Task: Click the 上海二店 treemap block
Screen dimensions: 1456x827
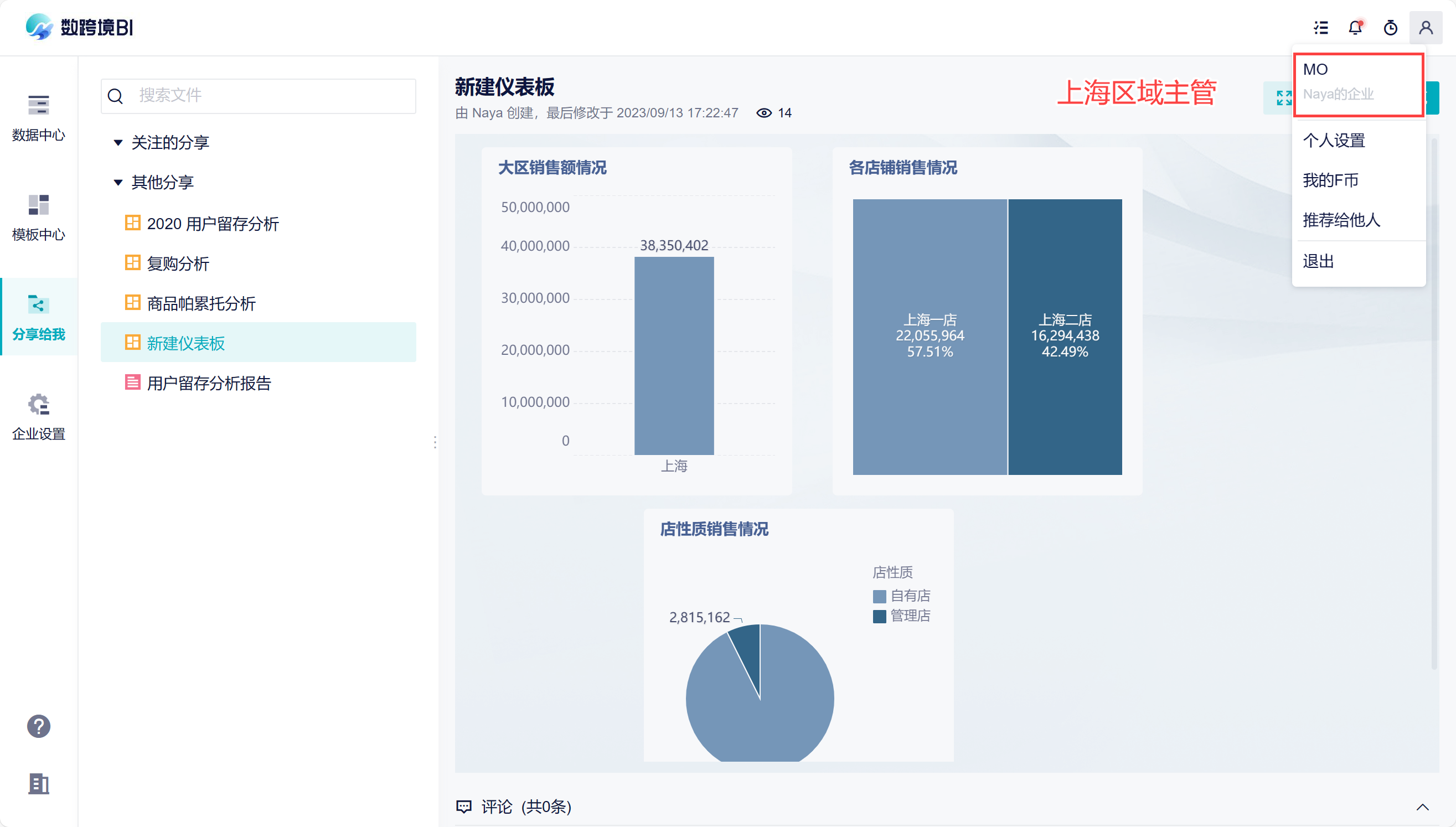Action: [1065, 336]
